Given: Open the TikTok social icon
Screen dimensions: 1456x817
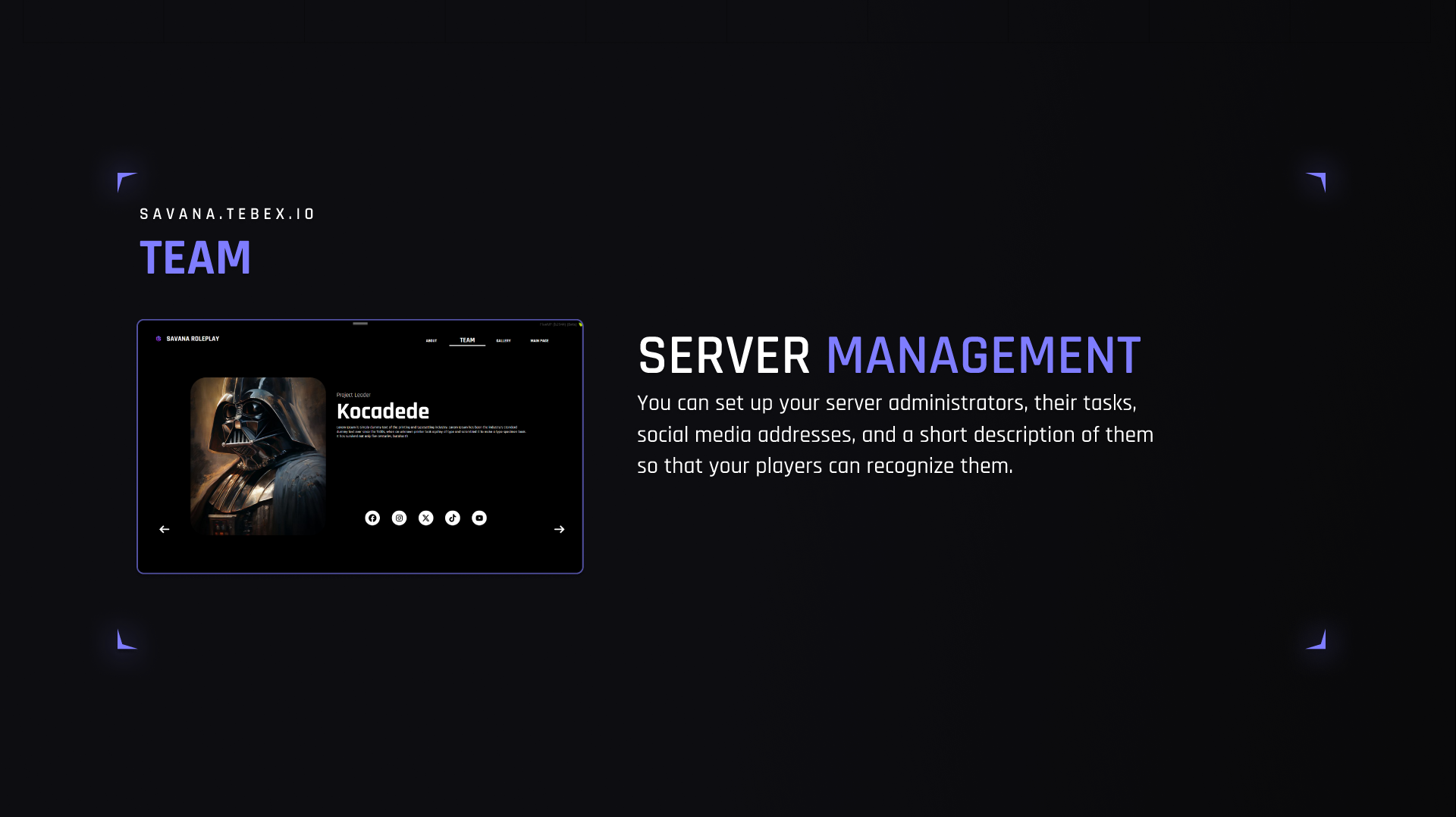Looking at the screenshot, I should pos(453,518).
